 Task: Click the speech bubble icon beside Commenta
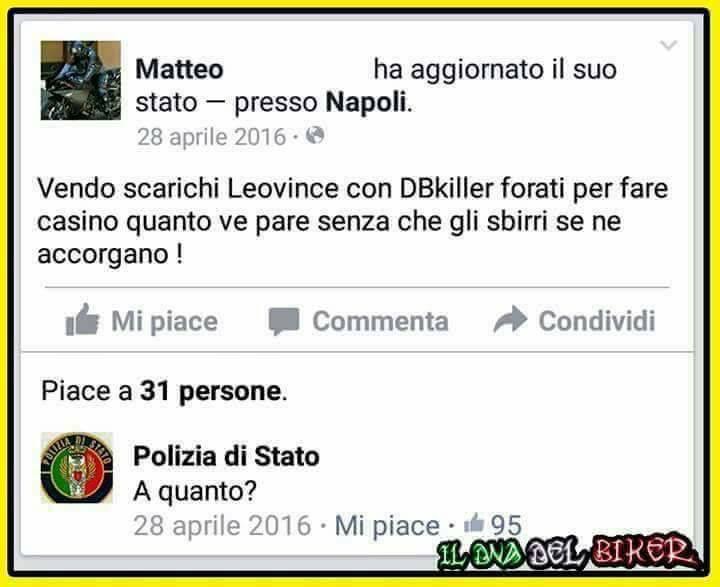[x=284, y=321]
